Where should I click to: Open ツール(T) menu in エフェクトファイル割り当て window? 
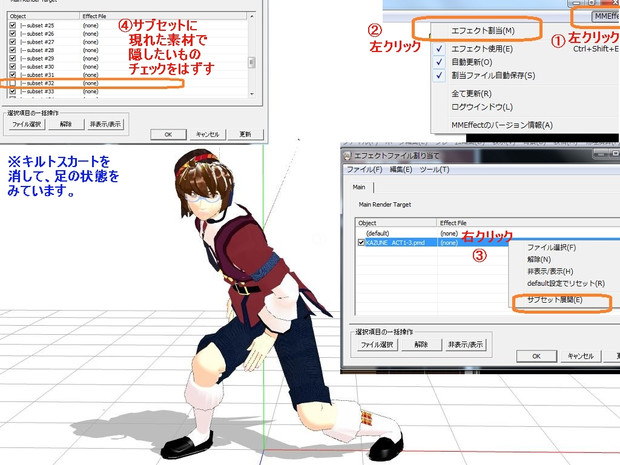[x=434, y=170]
